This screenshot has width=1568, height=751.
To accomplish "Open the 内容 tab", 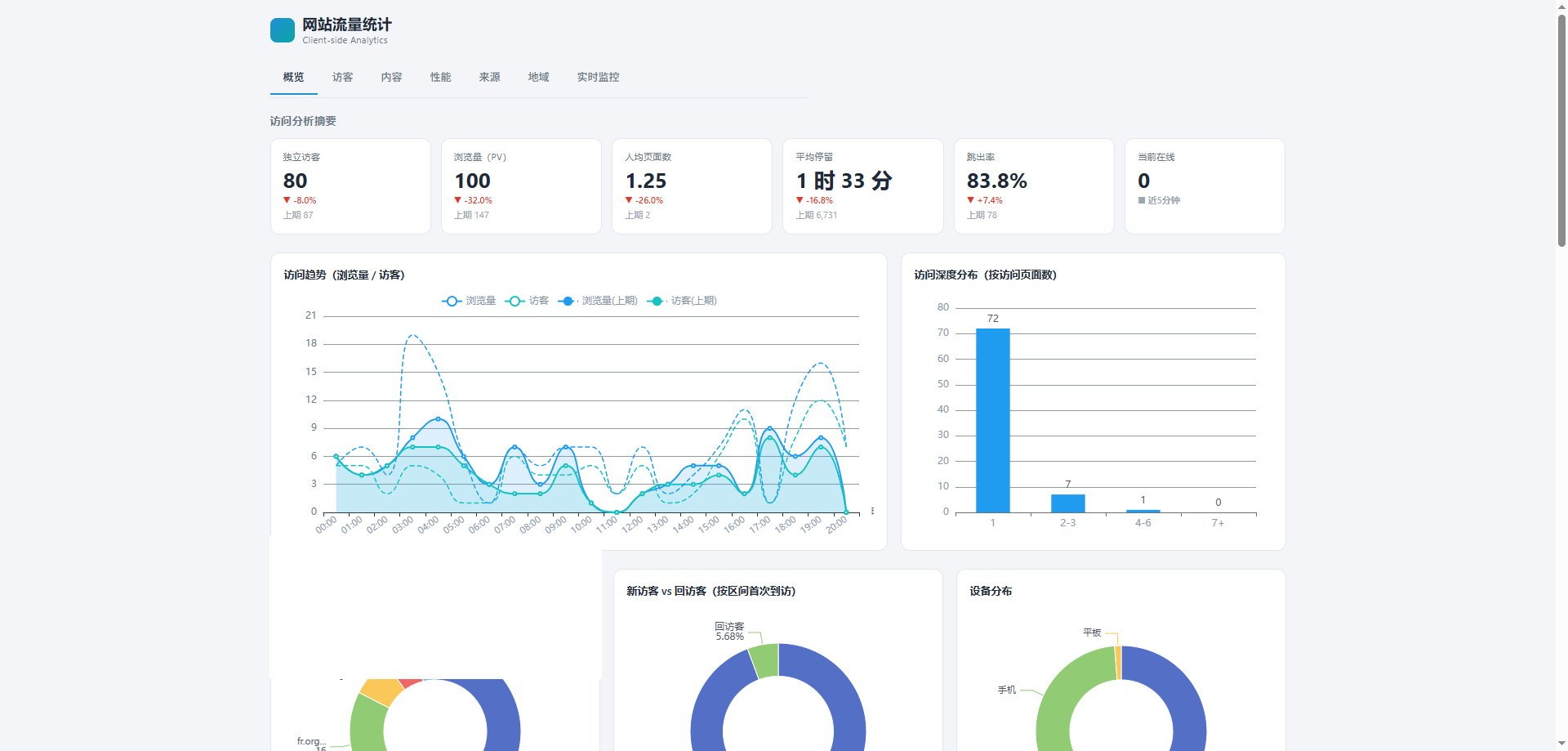I will pos(391,77).
